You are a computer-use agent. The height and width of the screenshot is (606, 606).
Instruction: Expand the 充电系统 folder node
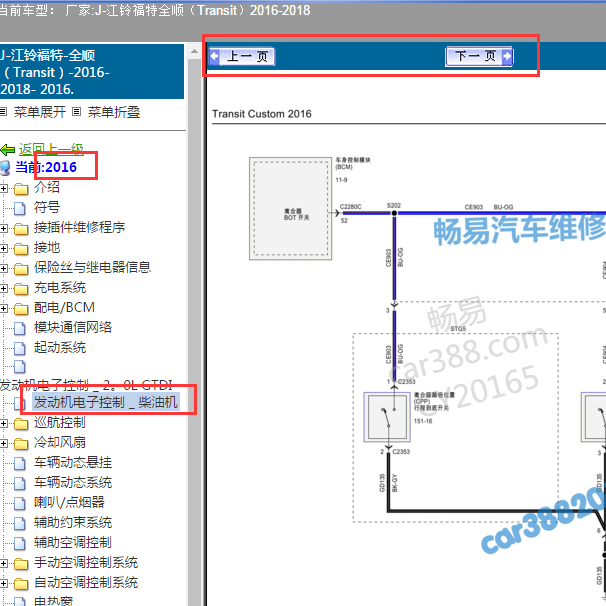tap(3, 288)
